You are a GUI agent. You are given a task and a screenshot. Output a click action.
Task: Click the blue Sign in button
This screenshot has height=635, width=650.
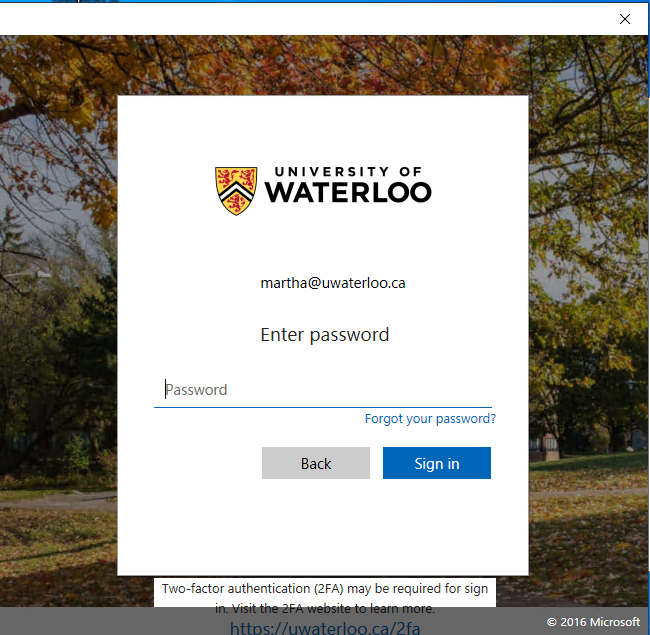(437, 464)
